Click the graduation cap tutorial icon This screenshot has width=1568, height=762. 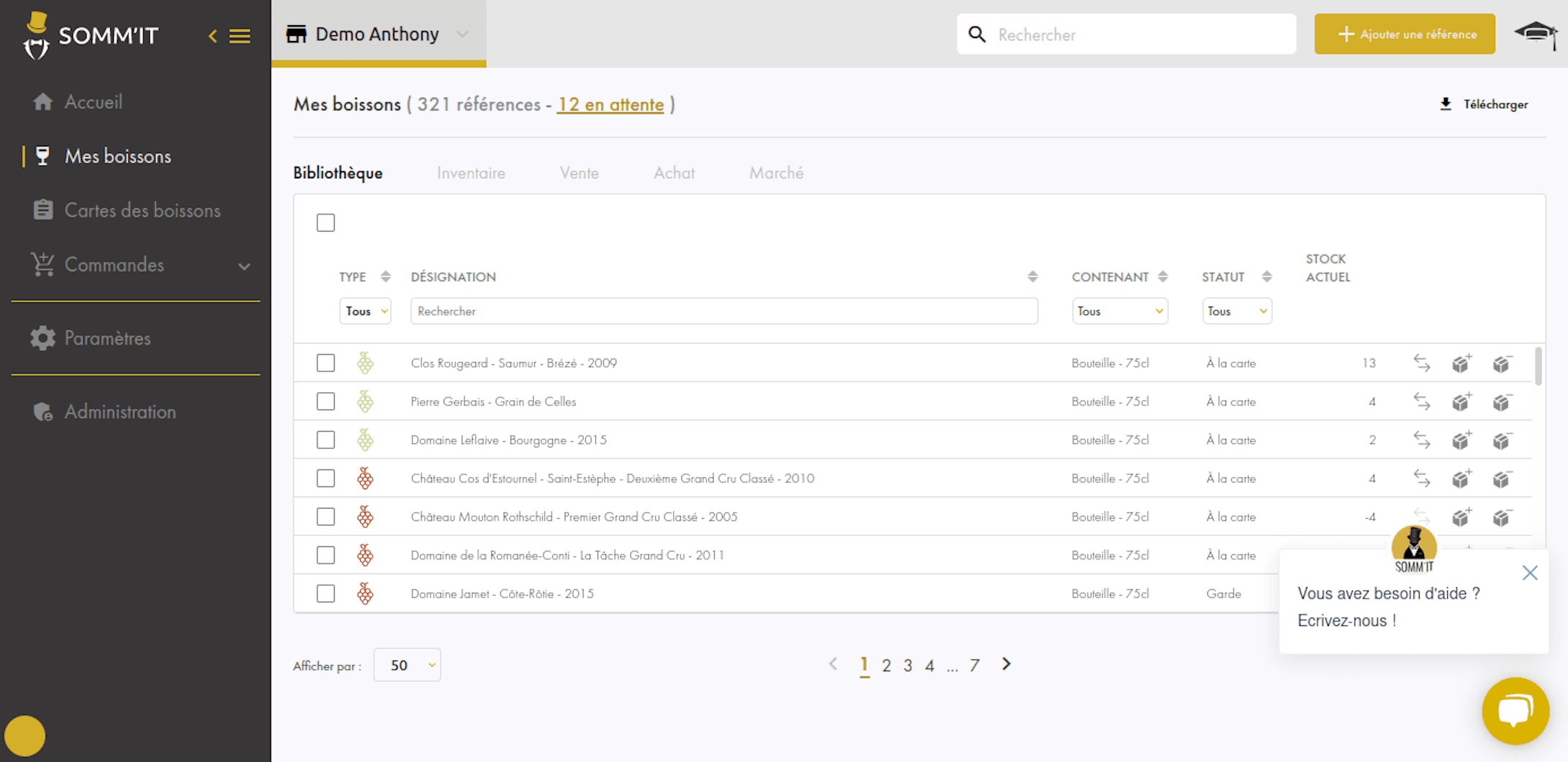(1536, 34)
